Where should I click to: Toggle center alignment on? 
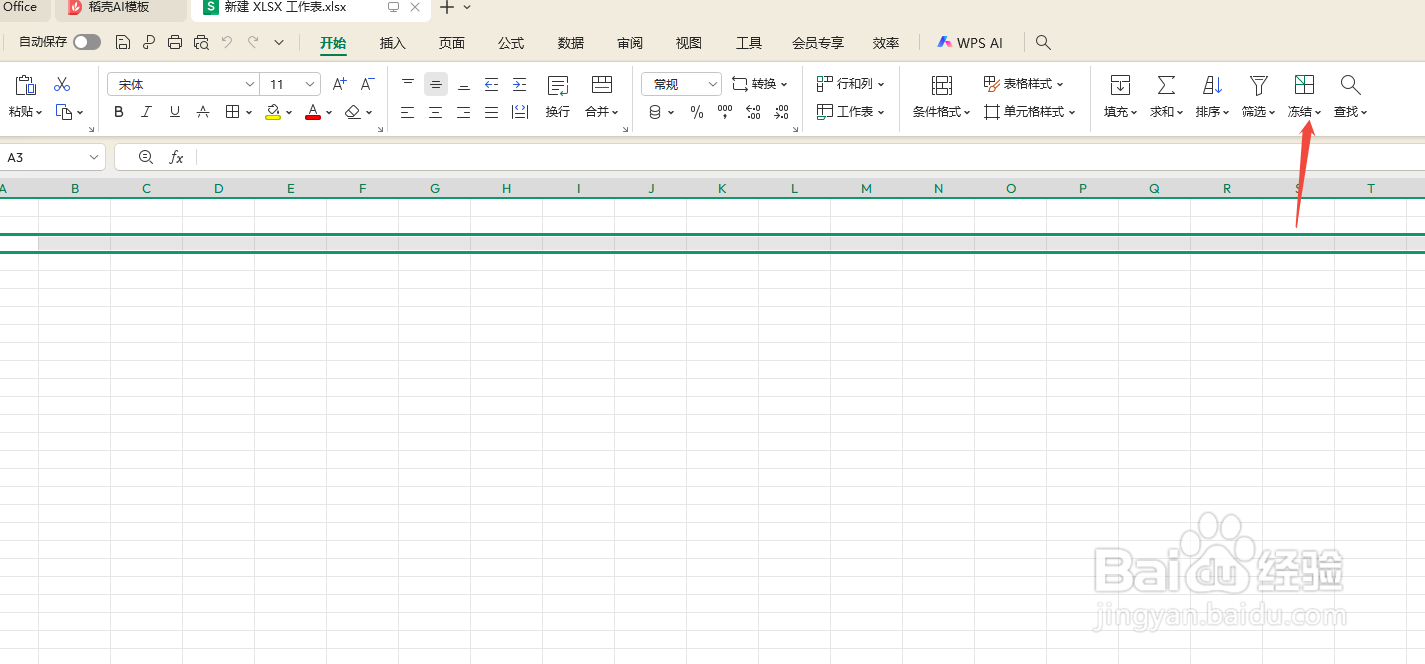(x=435, y=111)
